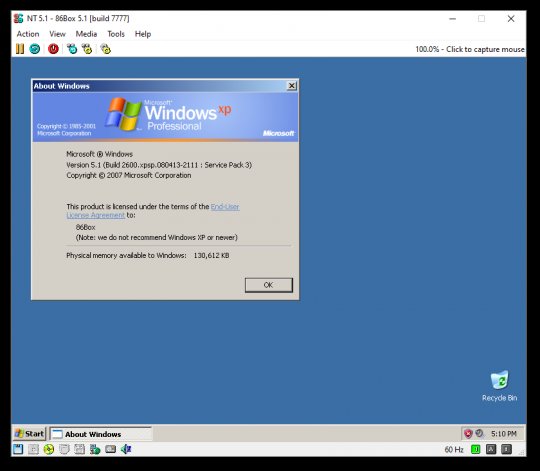The width and height of the screenshot is (540, 471).
Task: Open the Action menu
Action: point(28,34)
